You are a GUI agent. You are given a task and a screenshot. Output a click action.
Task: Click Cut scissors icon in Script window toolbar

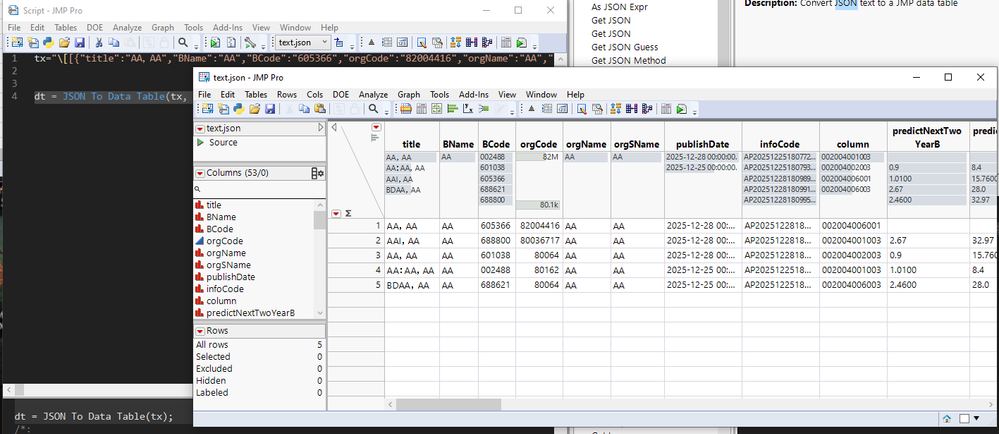coord(99,43)
